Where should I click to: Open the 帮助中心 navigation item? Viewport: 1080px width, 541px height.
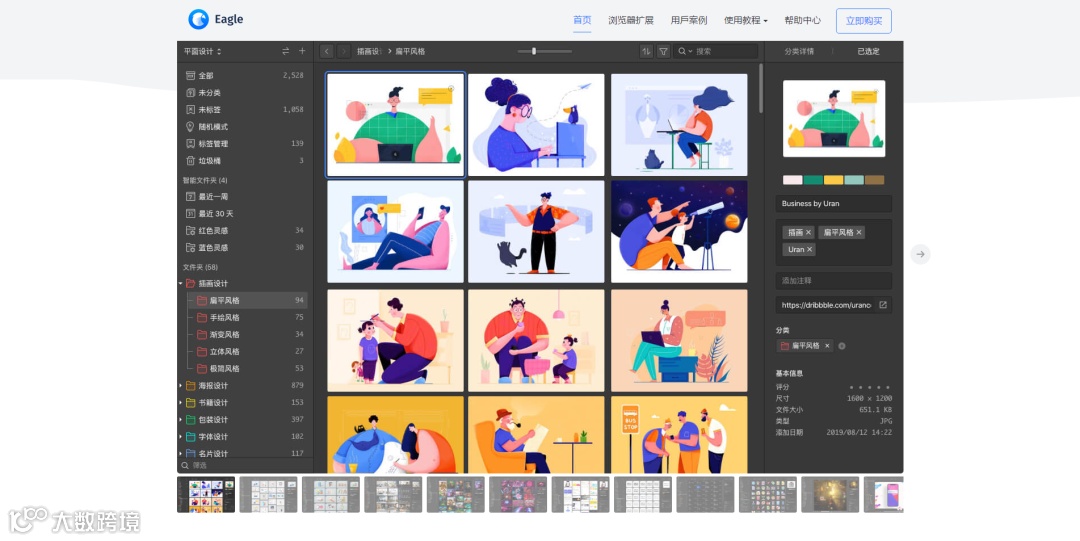pyautogui.click(x=802, y=20)
